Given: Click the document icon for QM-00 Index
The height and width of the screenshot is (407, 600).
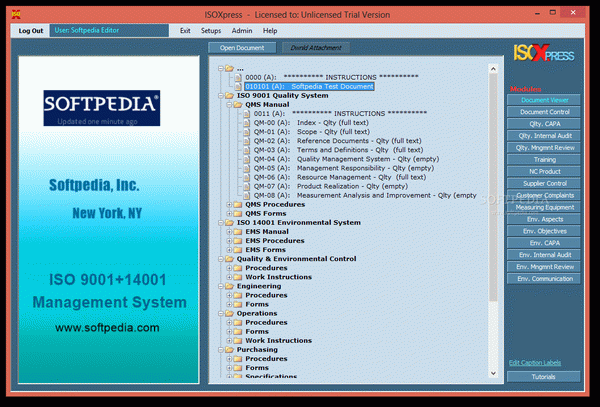Looking at the screenshot, I should point(247,123).
